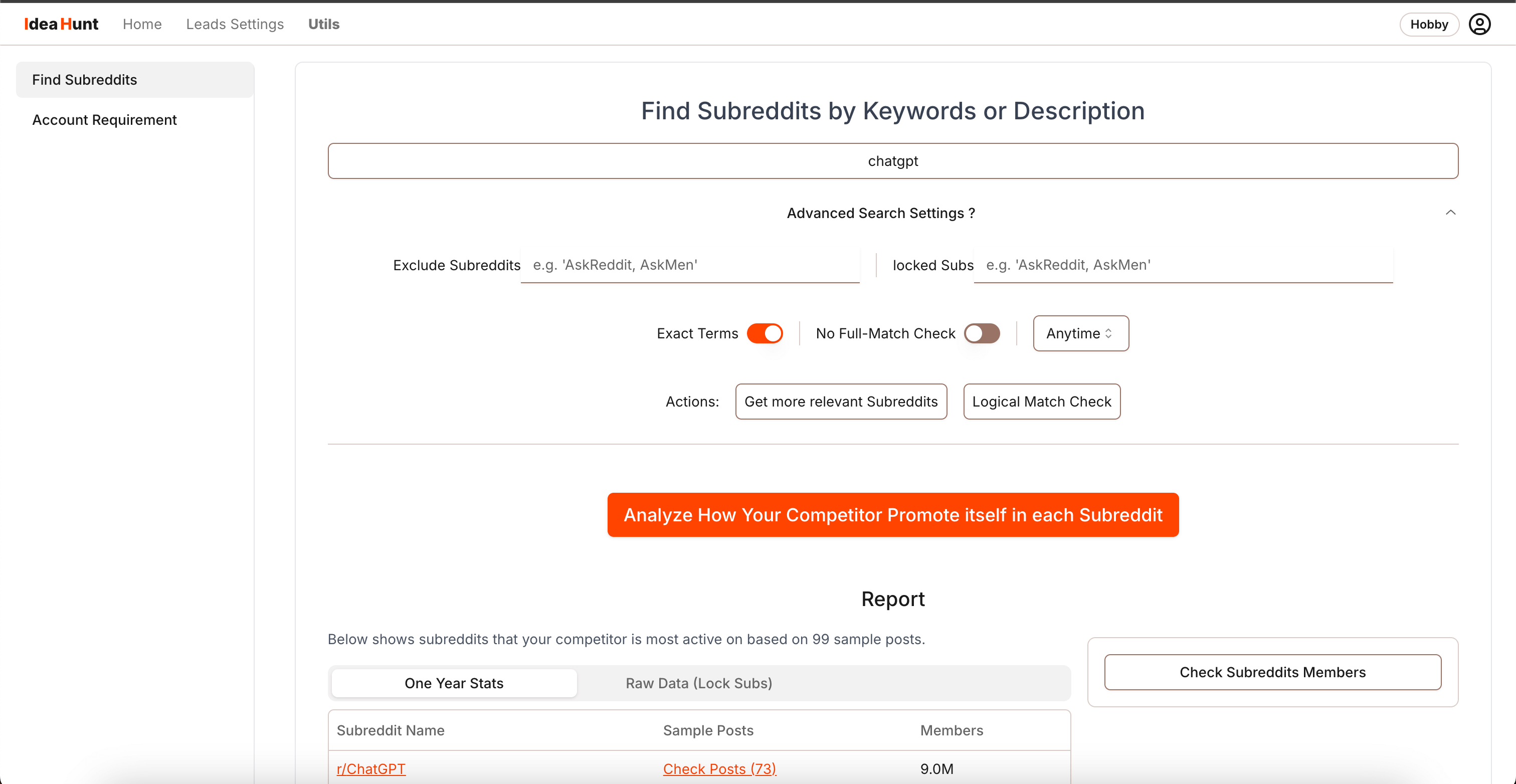Open the r/ChatGPT subreddit link
The width and height of the screenshot is (1516, 784).
372,769
